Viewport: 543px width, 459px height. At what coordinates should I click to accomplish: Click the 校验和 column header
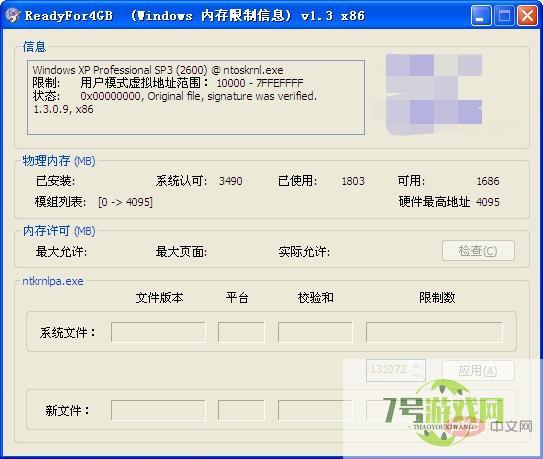316,298
